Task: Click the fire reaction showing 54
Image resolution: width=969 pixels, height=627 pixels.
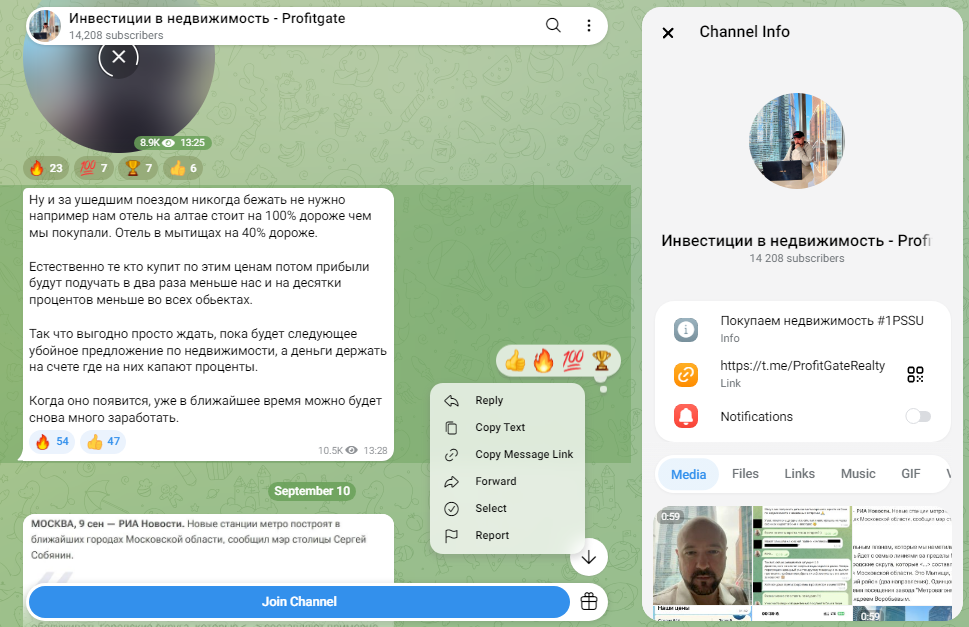Action: pos(52,442)
